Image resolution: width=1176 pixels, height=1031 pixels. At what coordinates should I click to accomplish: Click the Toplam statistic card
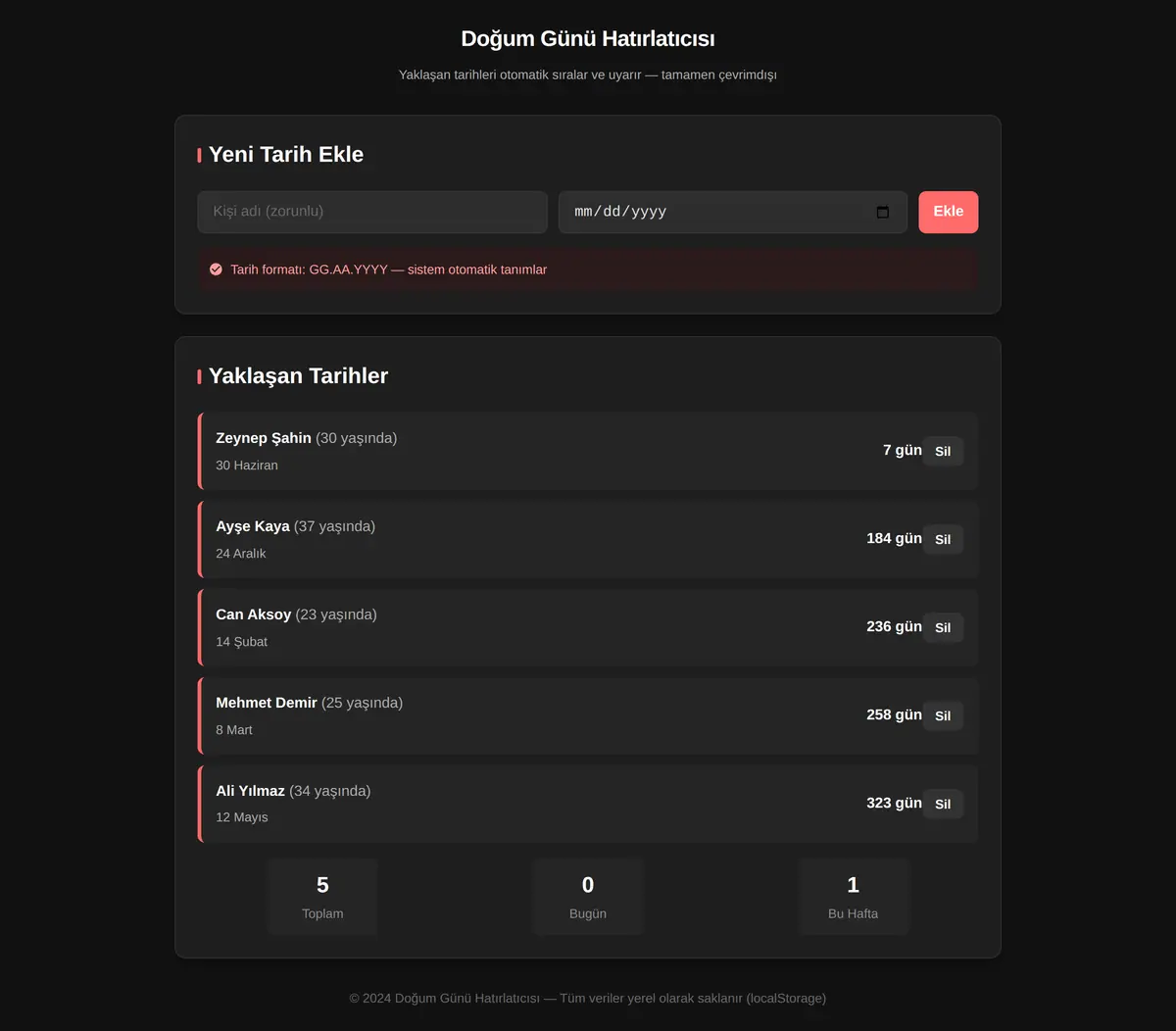point(322,897)
